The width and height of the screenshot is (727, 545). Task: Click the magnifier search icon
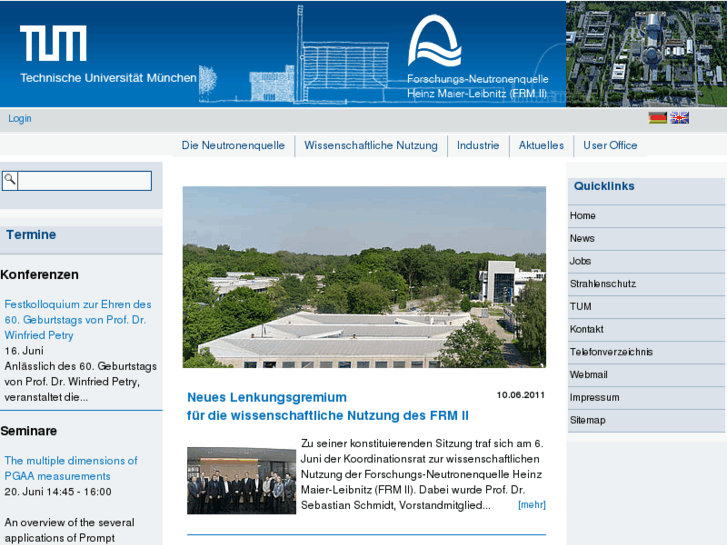click(10, 180)
